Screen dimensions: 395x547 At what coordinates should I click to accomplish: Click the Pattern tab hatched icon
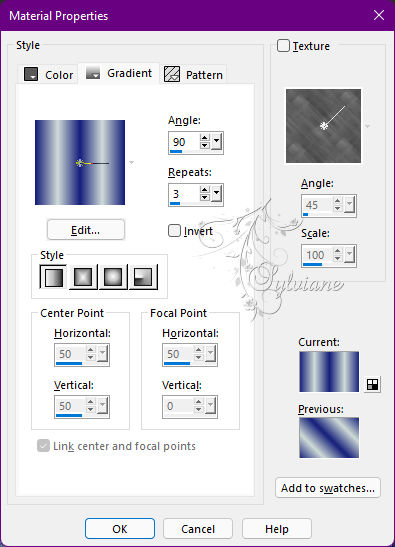(172, 74)
